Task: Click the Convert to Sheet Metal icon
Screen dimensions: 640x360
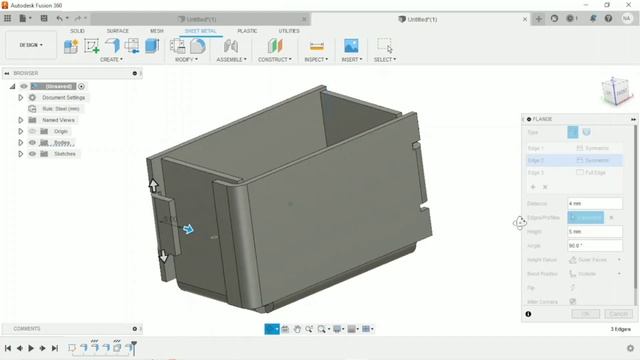Action: pos(152,46)
